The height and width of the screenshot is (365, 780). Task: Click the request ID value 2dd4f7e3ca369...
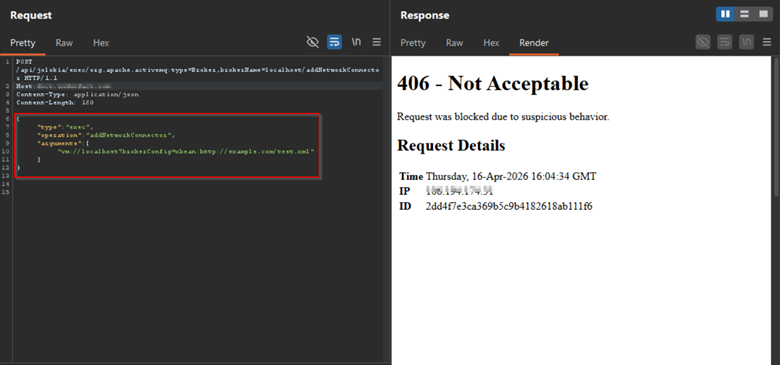coord(509,206)
